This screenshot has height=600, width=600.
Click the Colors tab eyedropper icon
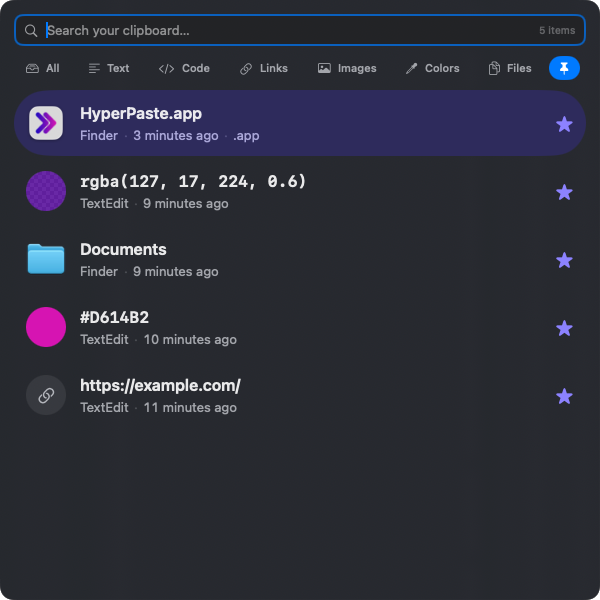(412, 68)
